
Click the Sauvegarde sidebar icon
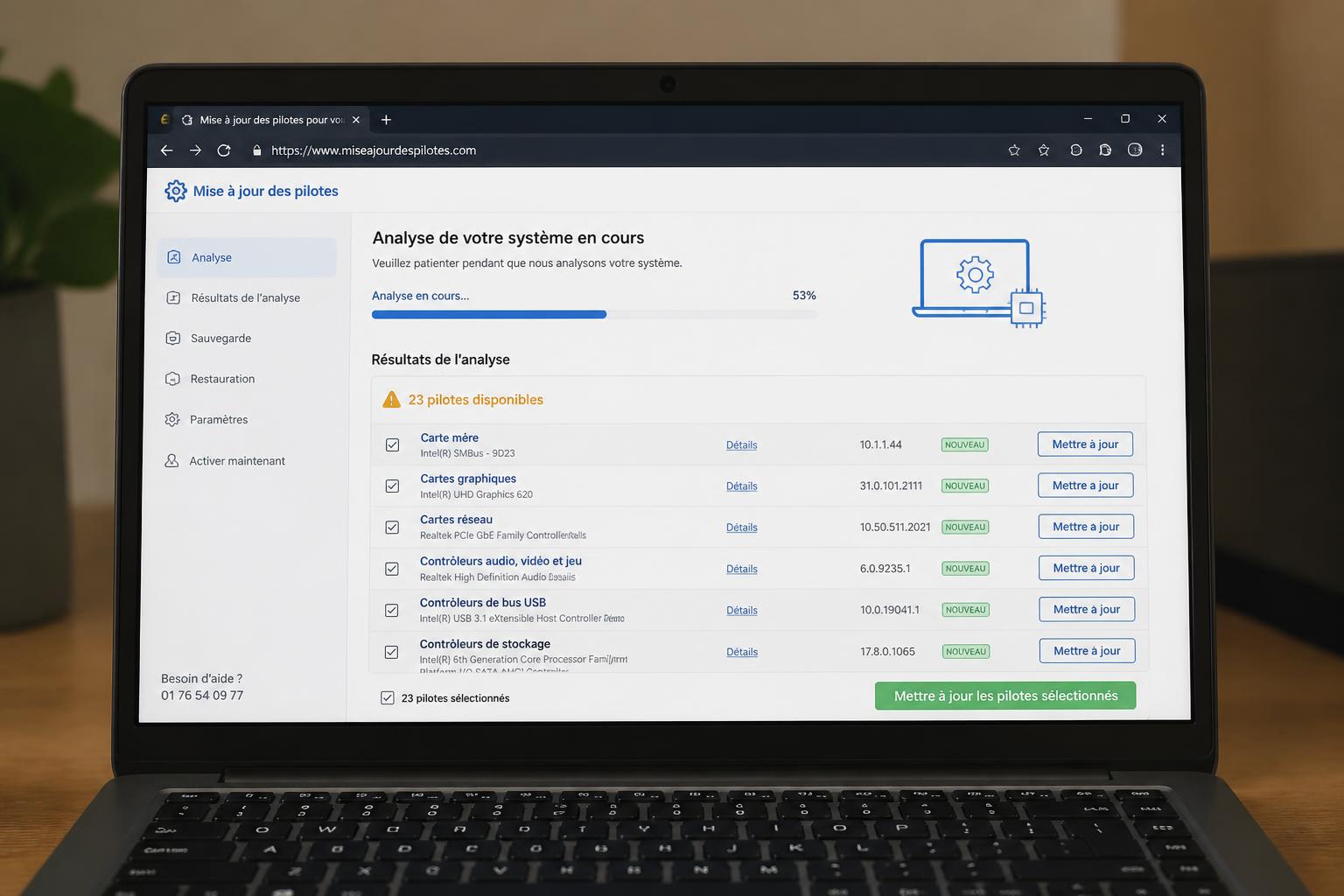(173, 338)
